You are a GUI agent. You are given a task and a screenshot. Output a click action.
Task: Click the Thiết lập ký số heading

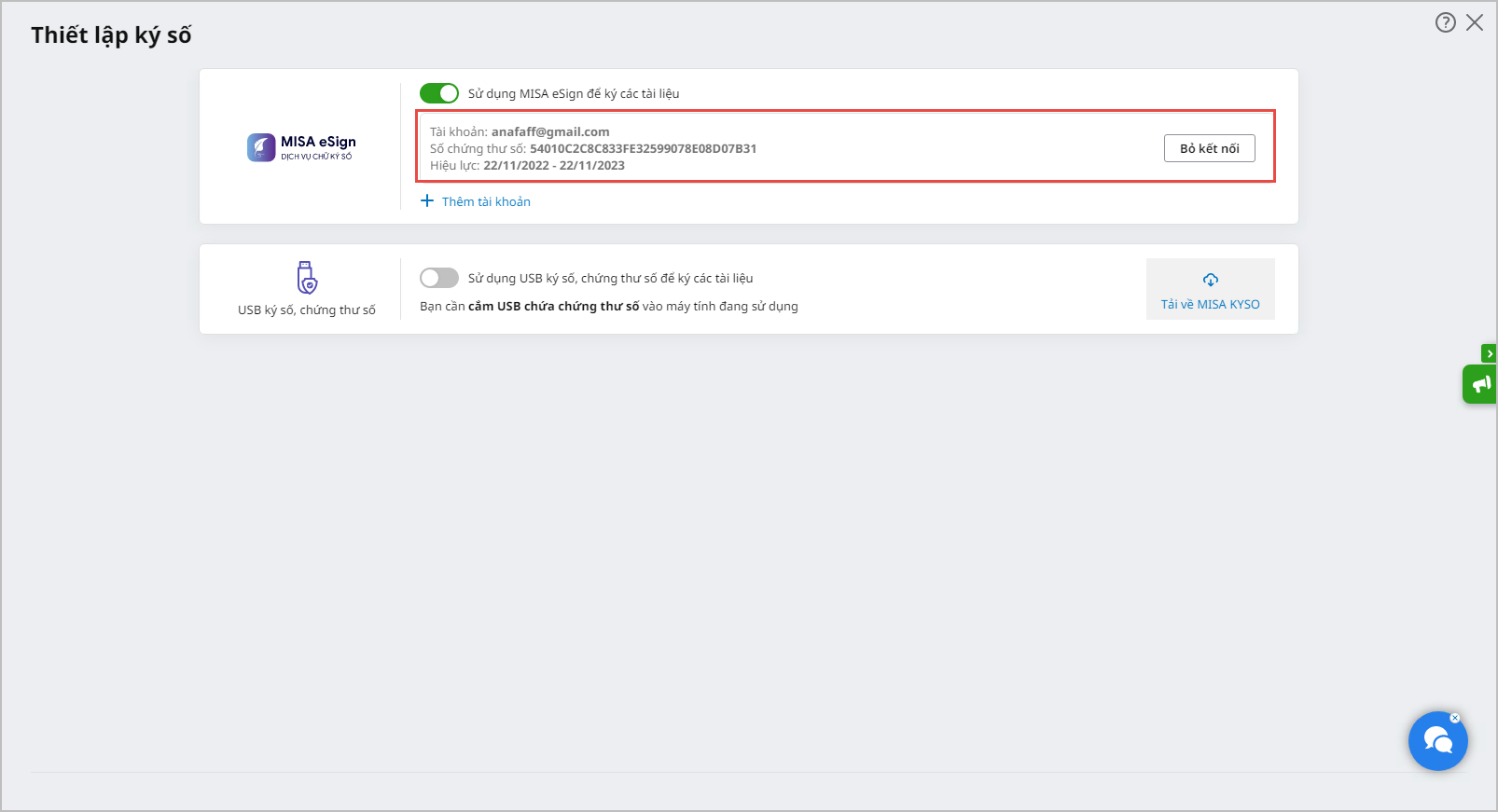[111, 35]
